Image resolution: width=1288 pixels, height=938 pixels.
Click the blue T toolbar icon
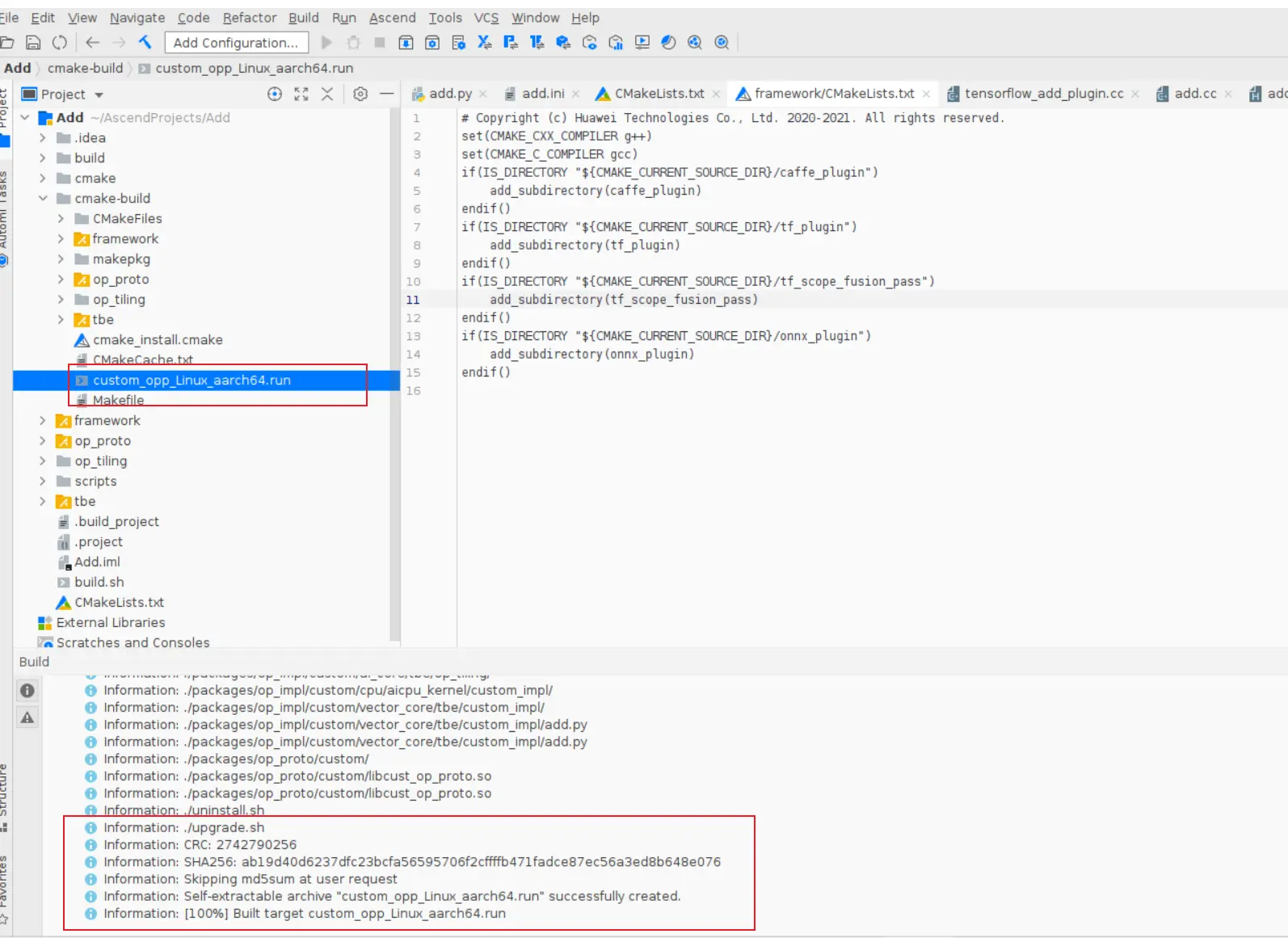pos(537,43)
